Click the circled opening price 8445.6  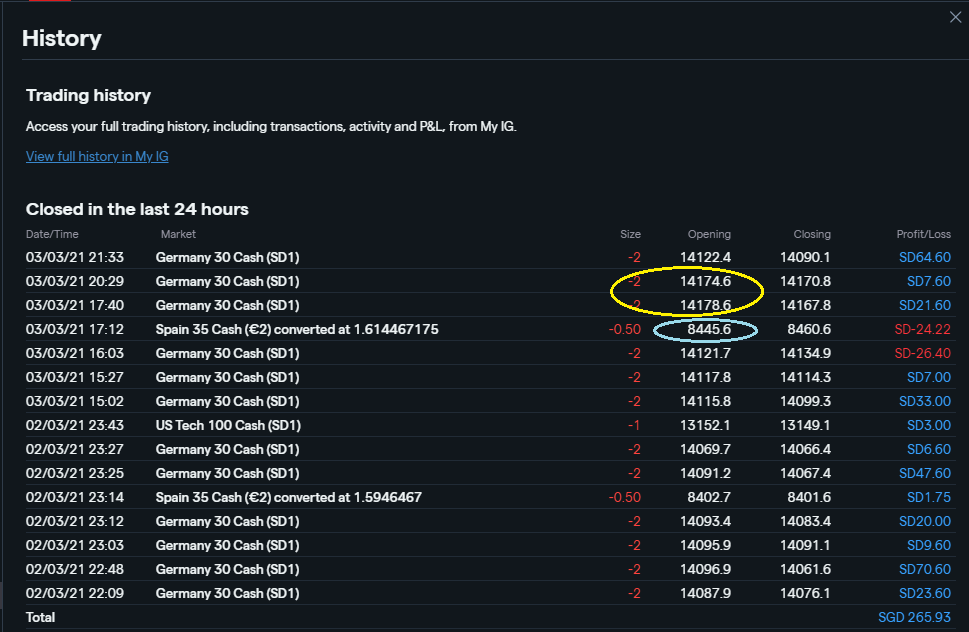click(x=708, y=329)
